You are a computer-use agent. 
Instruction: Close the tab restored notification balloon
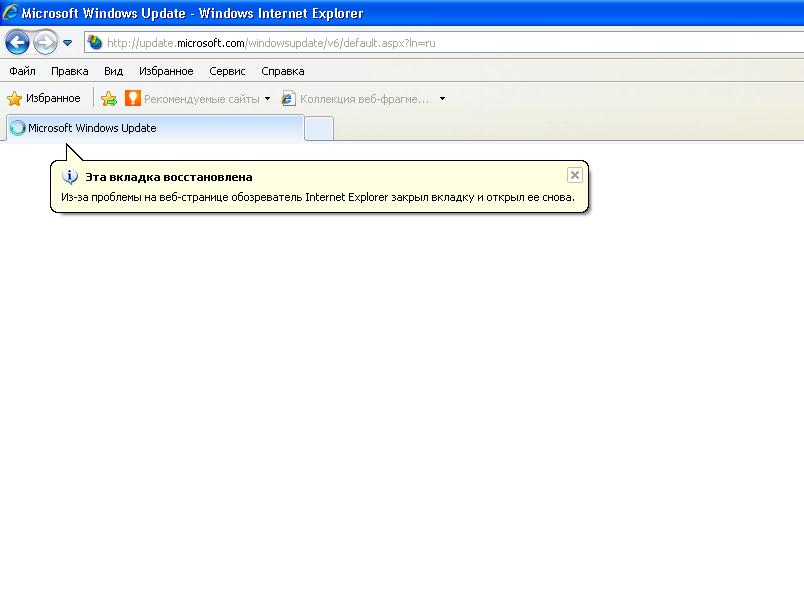[575, 175]
